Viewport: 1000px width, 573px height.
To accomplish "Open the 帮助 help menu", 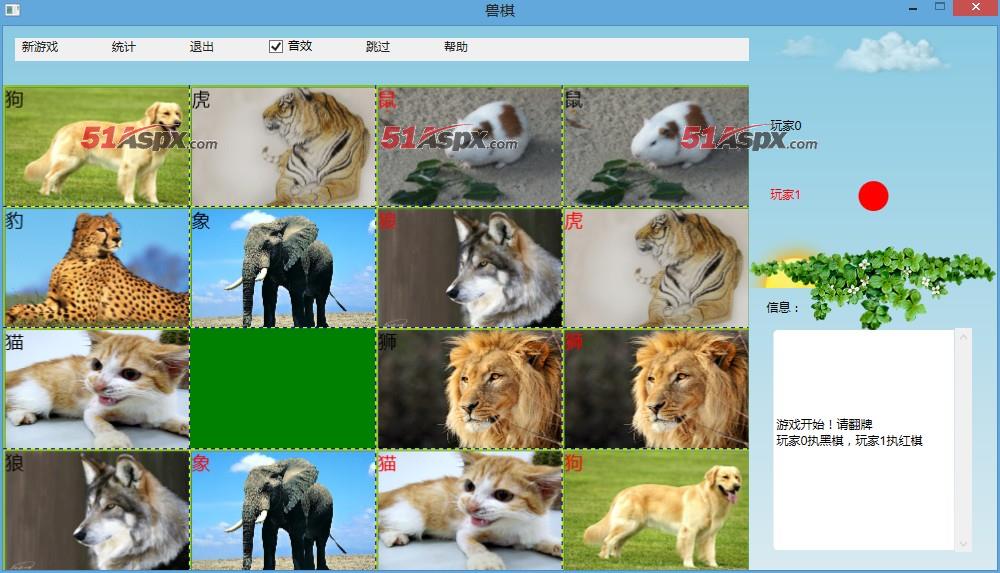I will tap(456, 47).
